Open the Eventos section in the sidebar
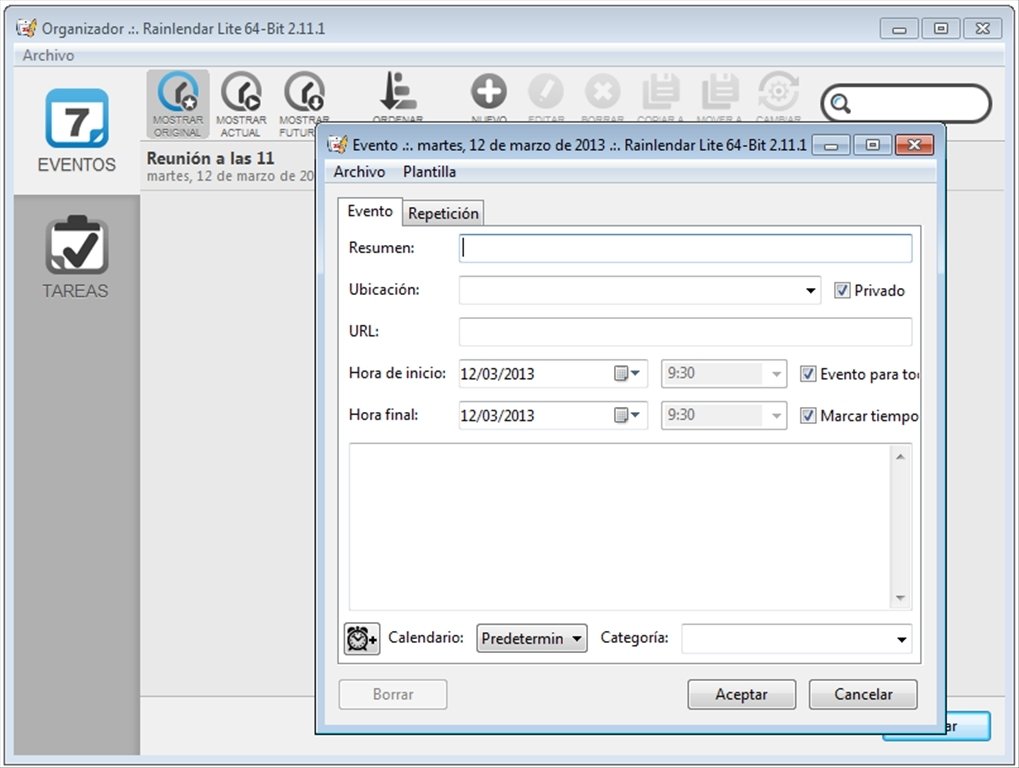This screenshot has width=1019, height=768. 77,130
